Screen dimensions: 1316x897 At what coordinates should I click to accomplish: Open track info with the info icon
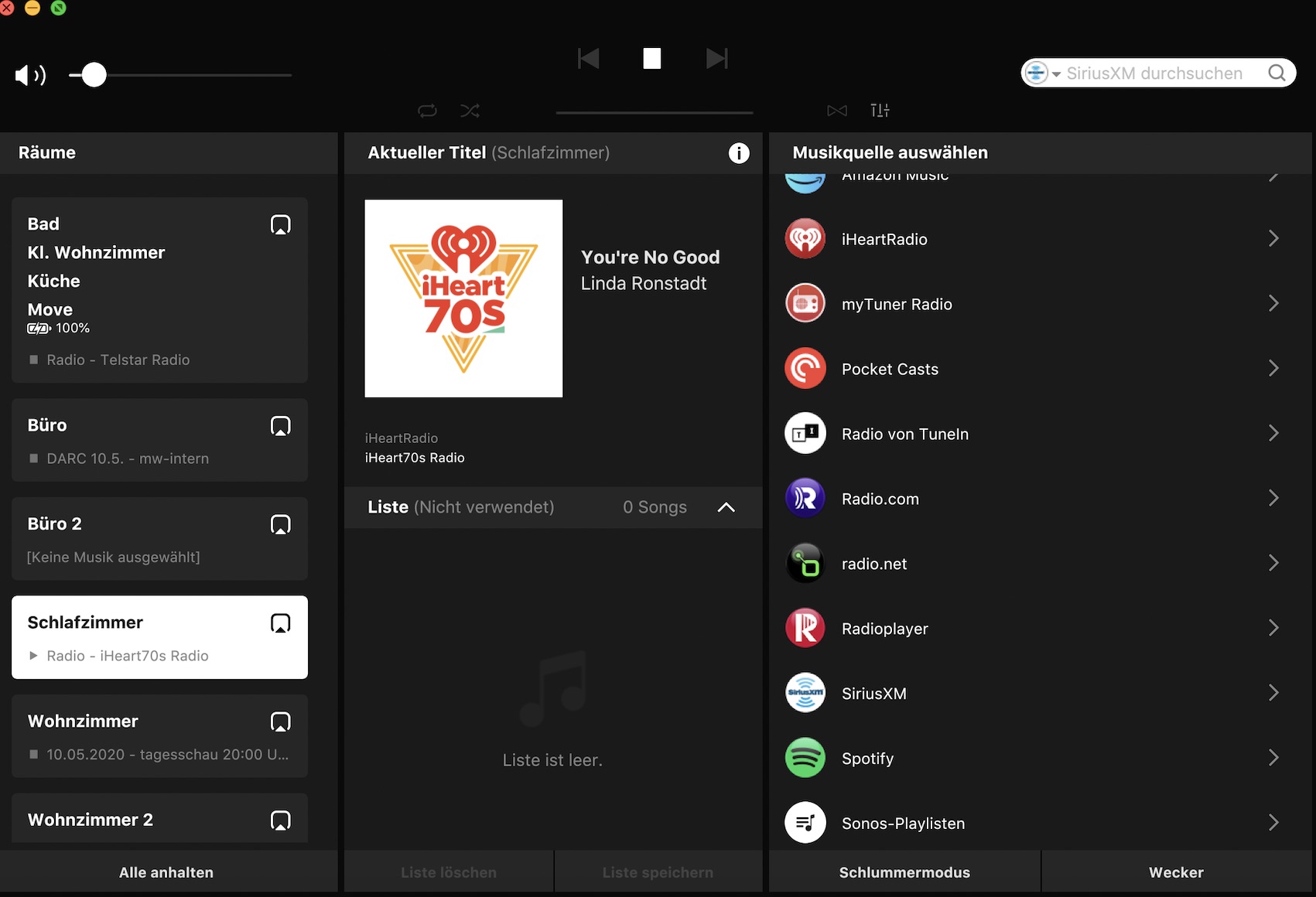click(x=739, y=153)
